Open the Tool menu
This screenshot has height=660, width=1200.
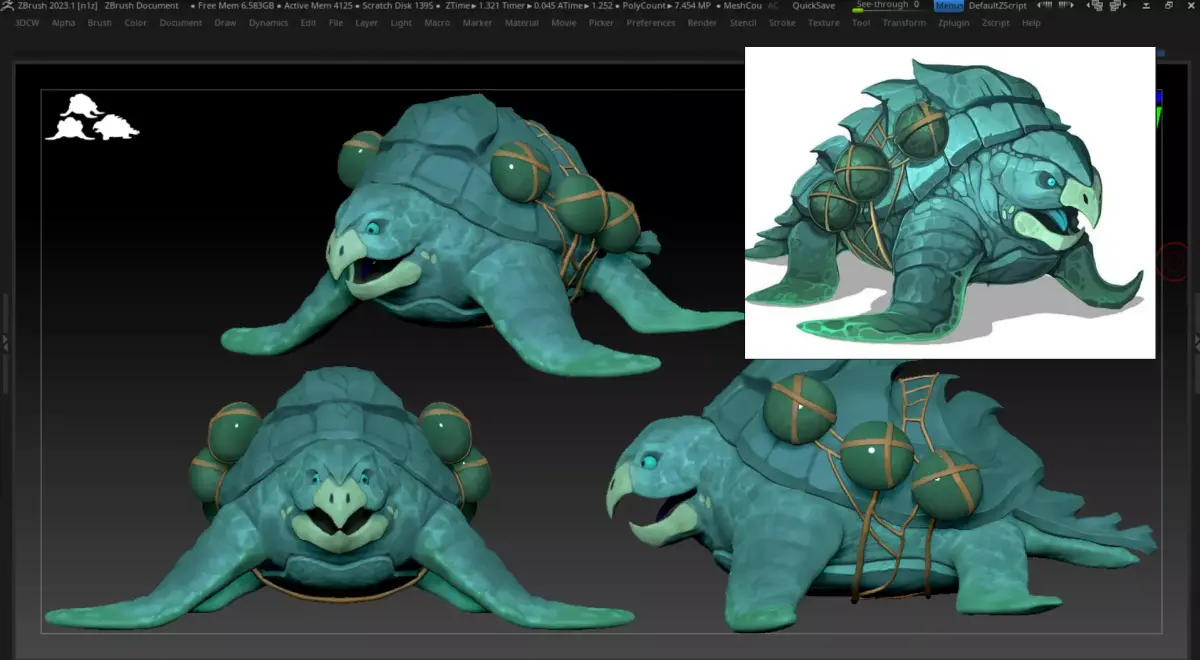[x=861, y=23]
